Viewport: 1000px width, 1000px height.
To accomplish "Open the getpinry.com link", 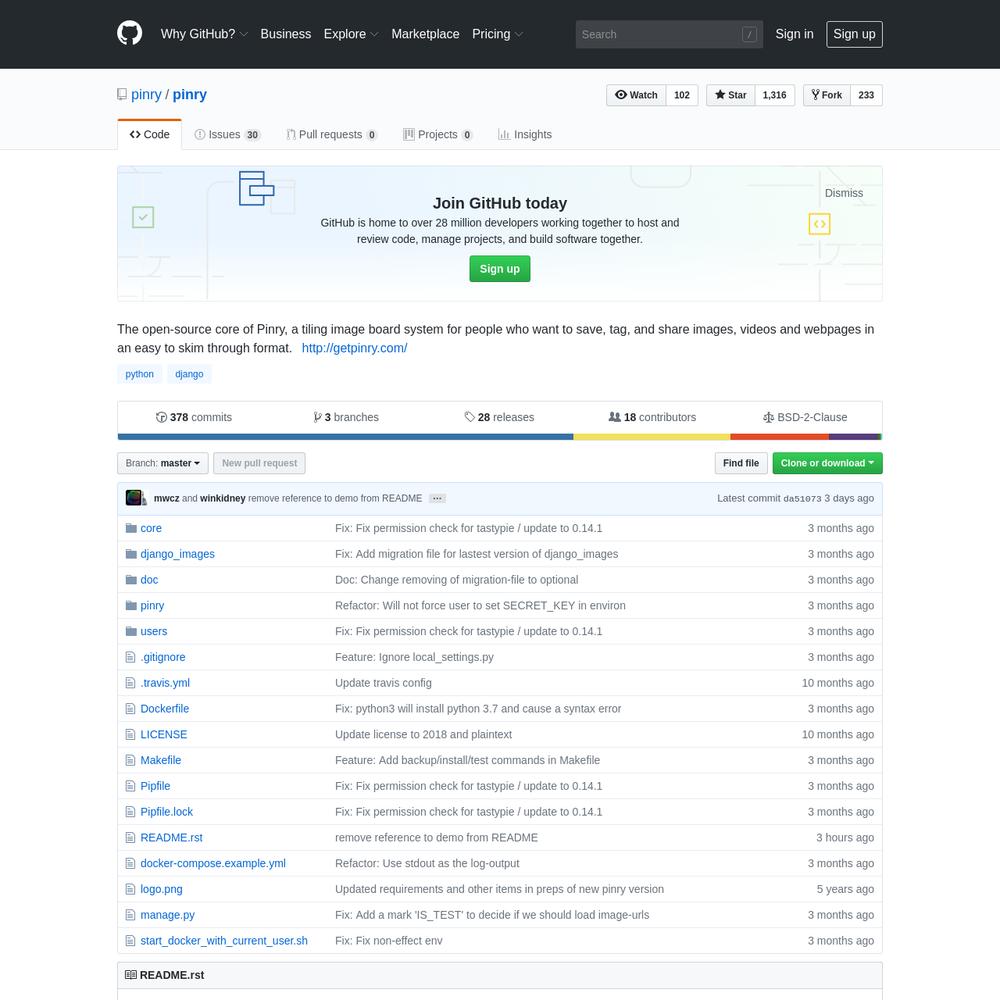I will 354,348.
